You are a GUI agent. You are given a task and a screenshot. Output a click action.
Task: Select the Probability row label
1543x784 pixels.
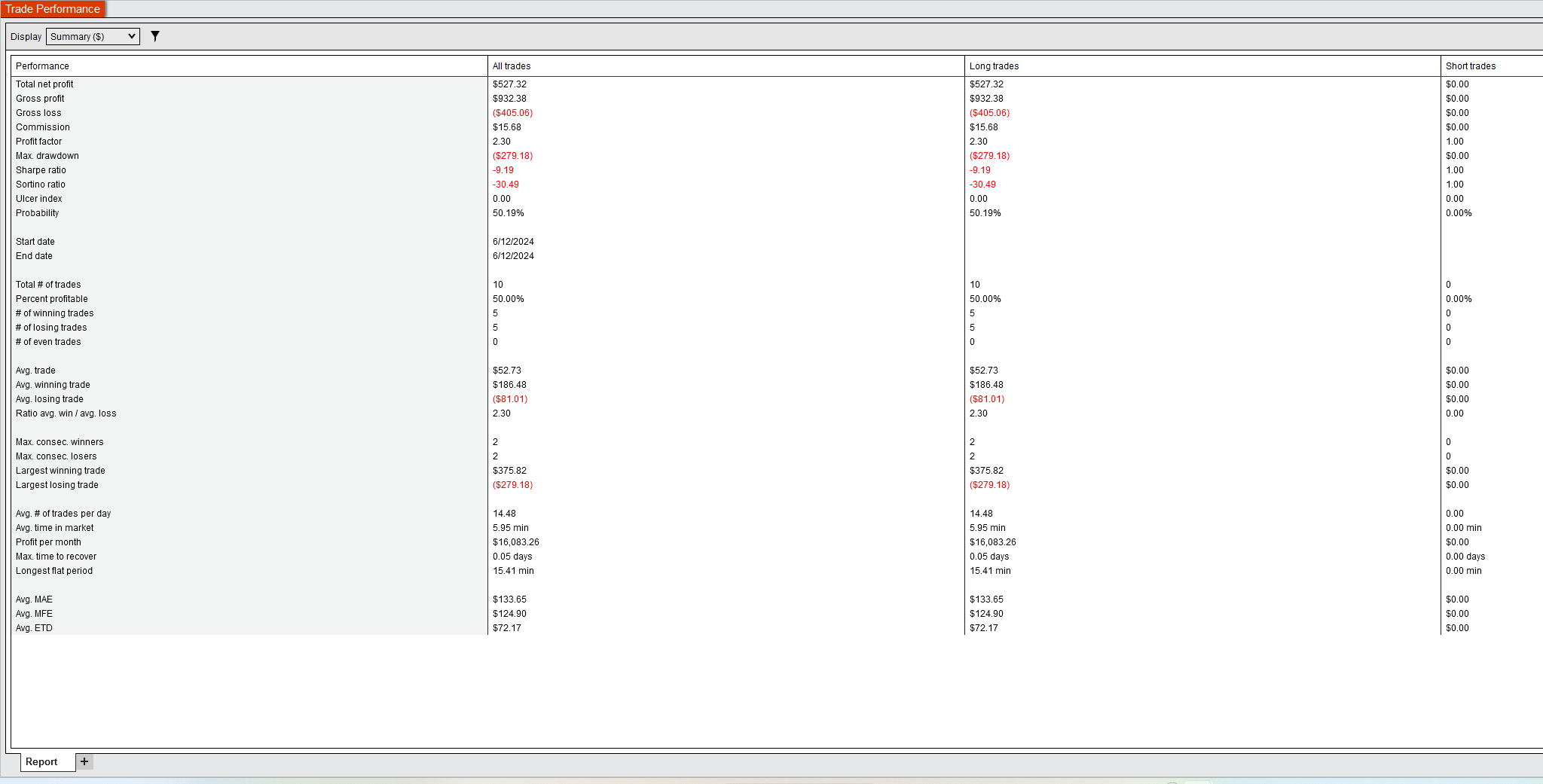pyautogui.click(x=38, y=213)
